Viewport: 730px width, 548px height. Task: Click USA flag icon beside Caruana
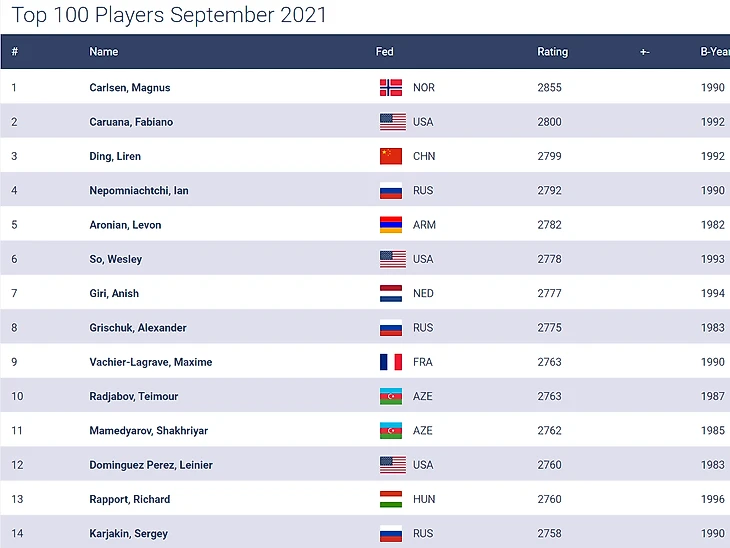pos(392,122)
